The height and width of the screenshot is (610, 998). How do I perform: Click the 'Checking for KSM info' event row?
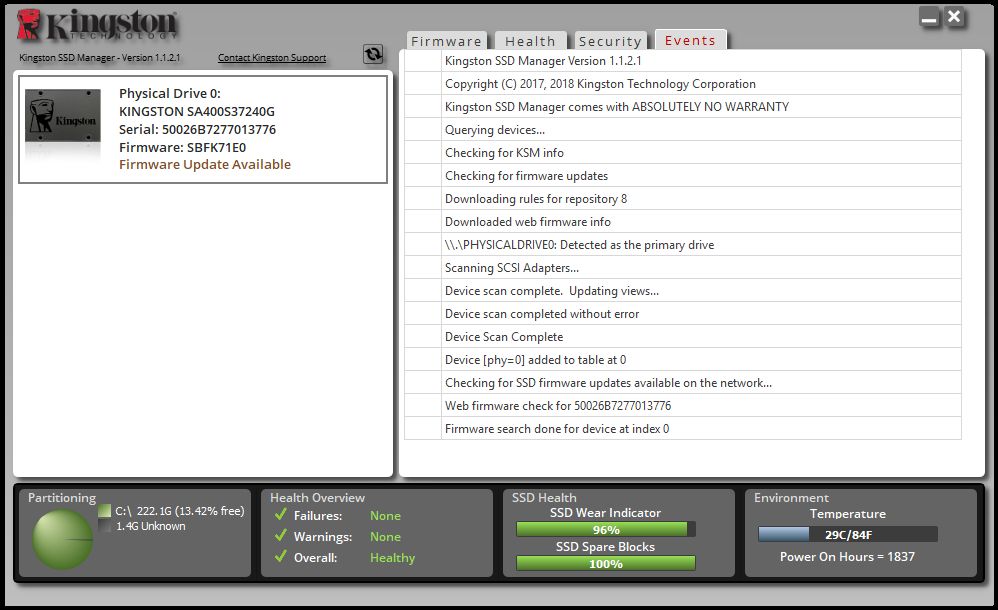pyautogui.click(x=682, y=152)
